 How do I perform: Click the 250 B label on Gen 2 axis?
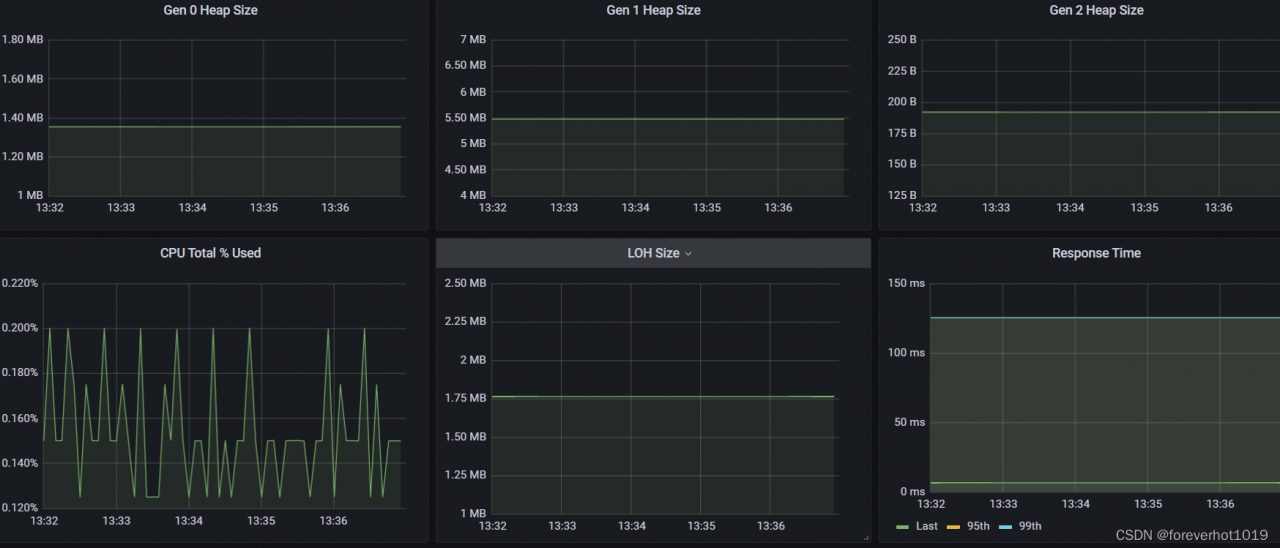pos(902,40)
